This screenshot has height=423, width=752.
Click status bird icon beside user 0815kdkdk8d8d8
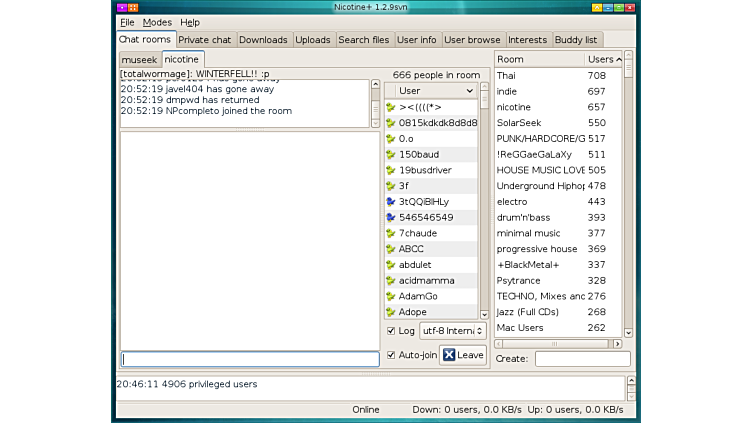click(390, 123)
